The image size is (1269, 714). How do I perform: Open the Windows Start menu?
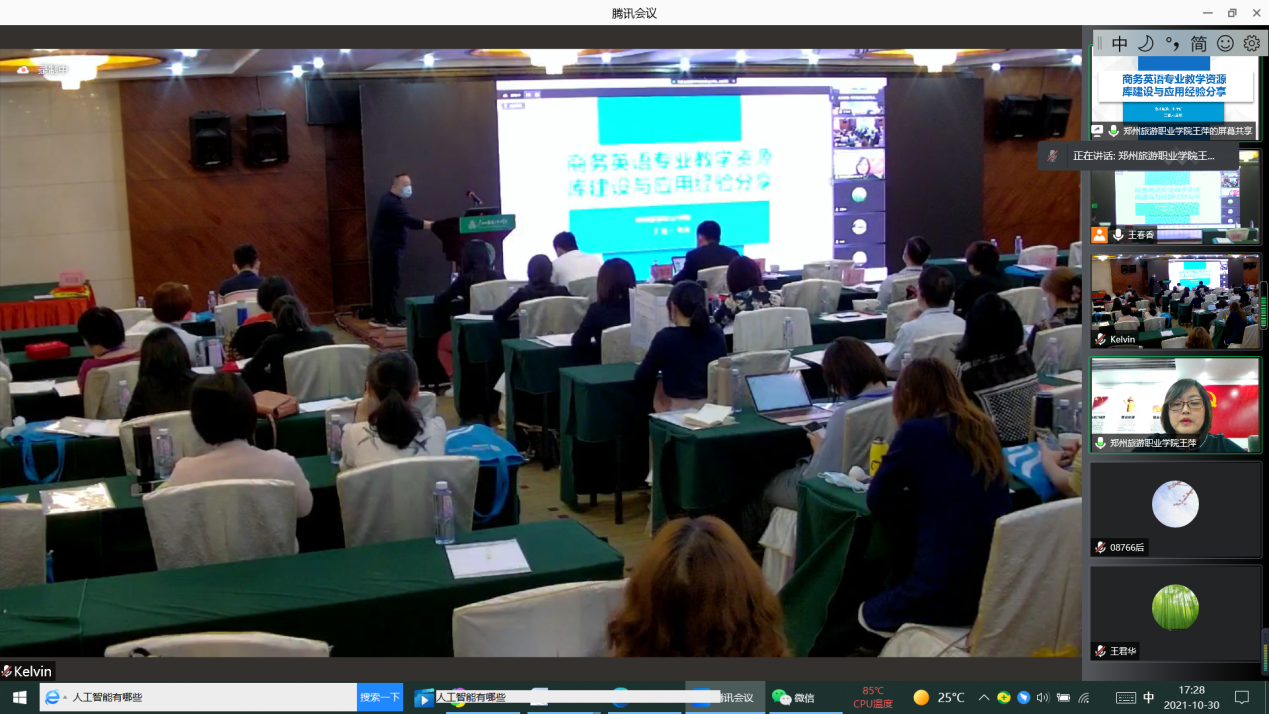[19, 697]
